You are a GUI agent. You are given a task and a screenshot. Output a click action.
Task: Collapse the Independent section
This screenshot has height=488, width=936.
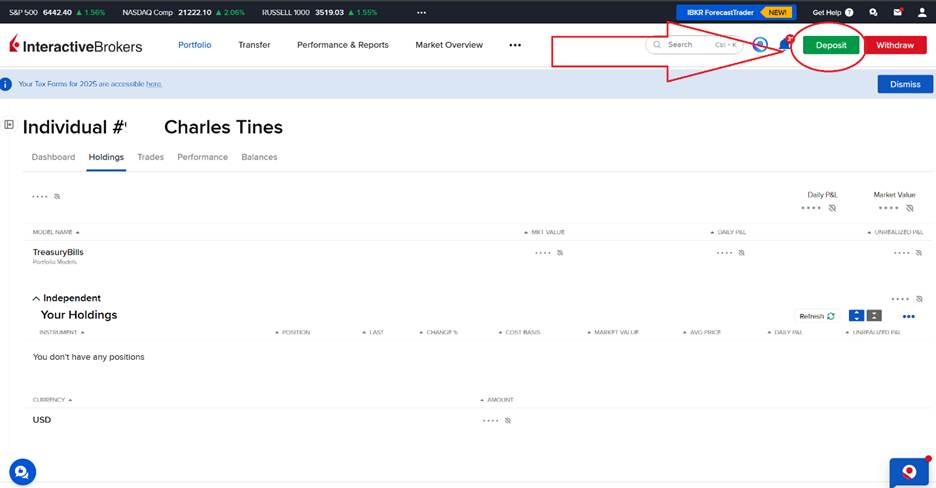(x=37, y=298)
